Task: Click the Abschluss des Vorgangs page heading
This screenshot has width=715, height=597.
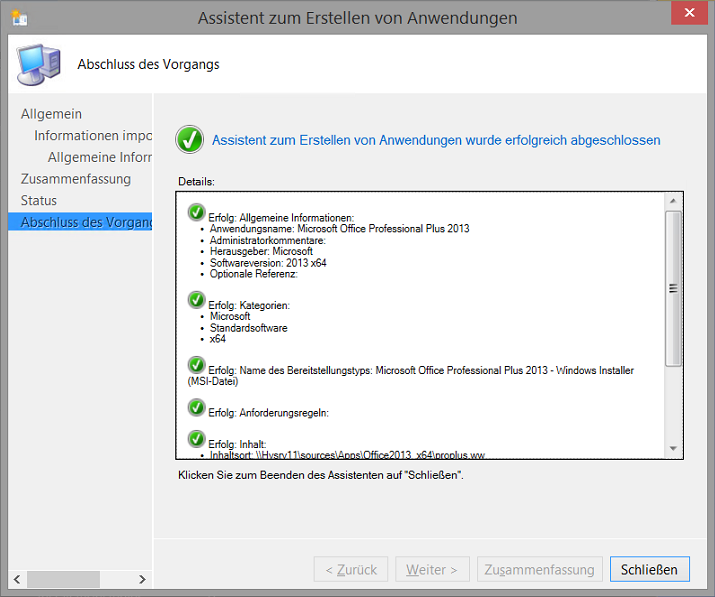Action: [148, 64]
